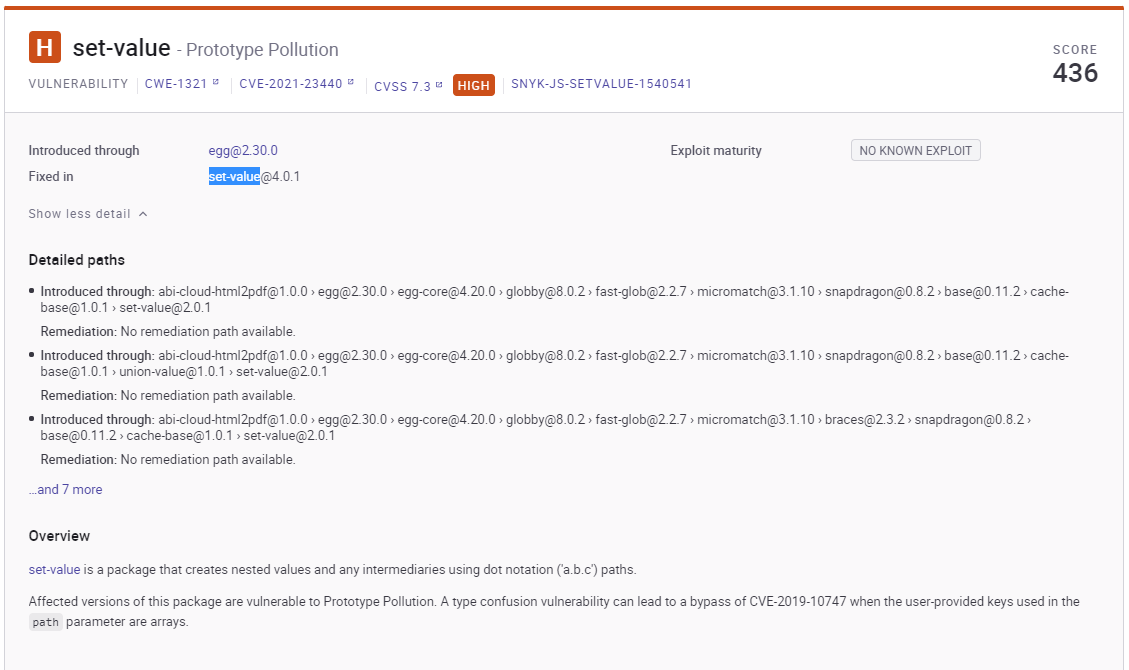
Task: Click the Overview heading
Action: 59,536
